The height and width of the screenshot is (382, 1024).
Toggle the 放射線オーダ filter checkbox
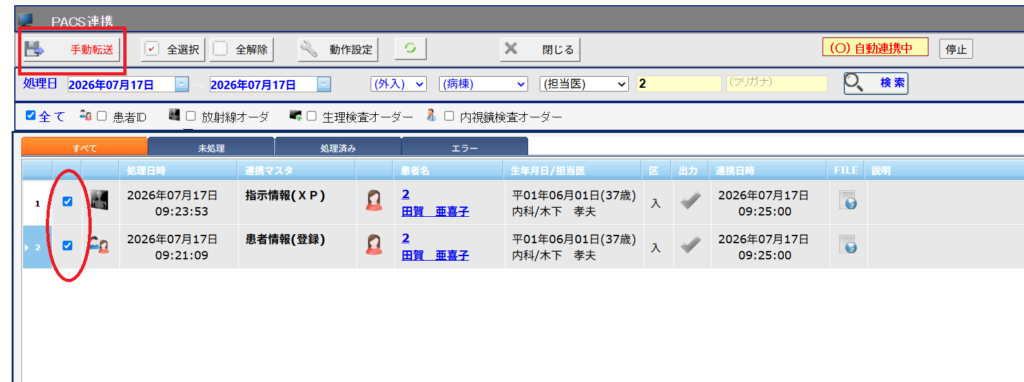[191, 117]
